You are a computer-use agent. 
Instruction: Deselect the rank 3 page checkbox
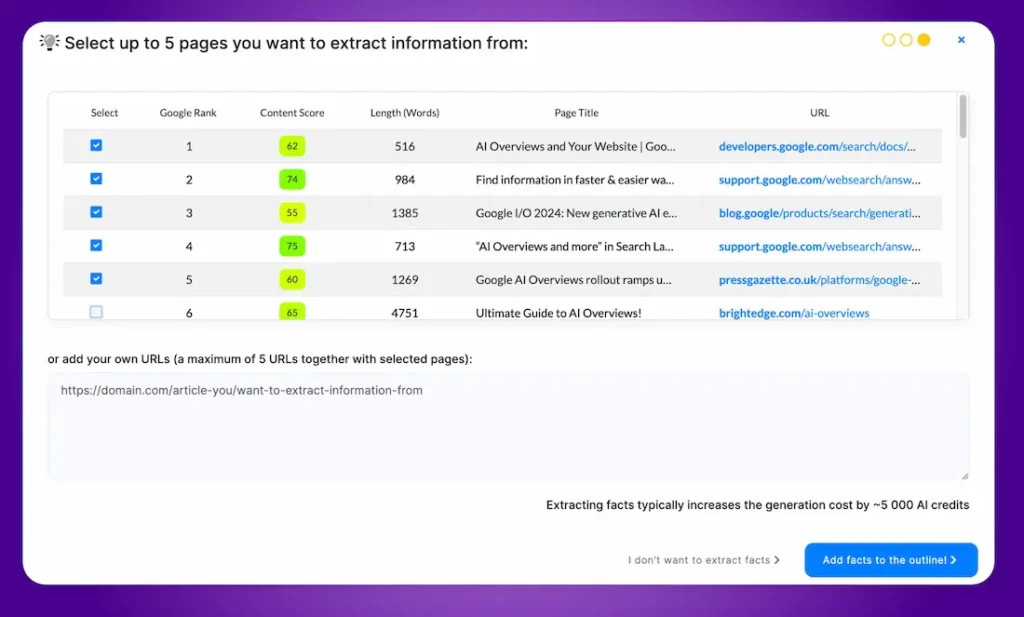point(96,212)
